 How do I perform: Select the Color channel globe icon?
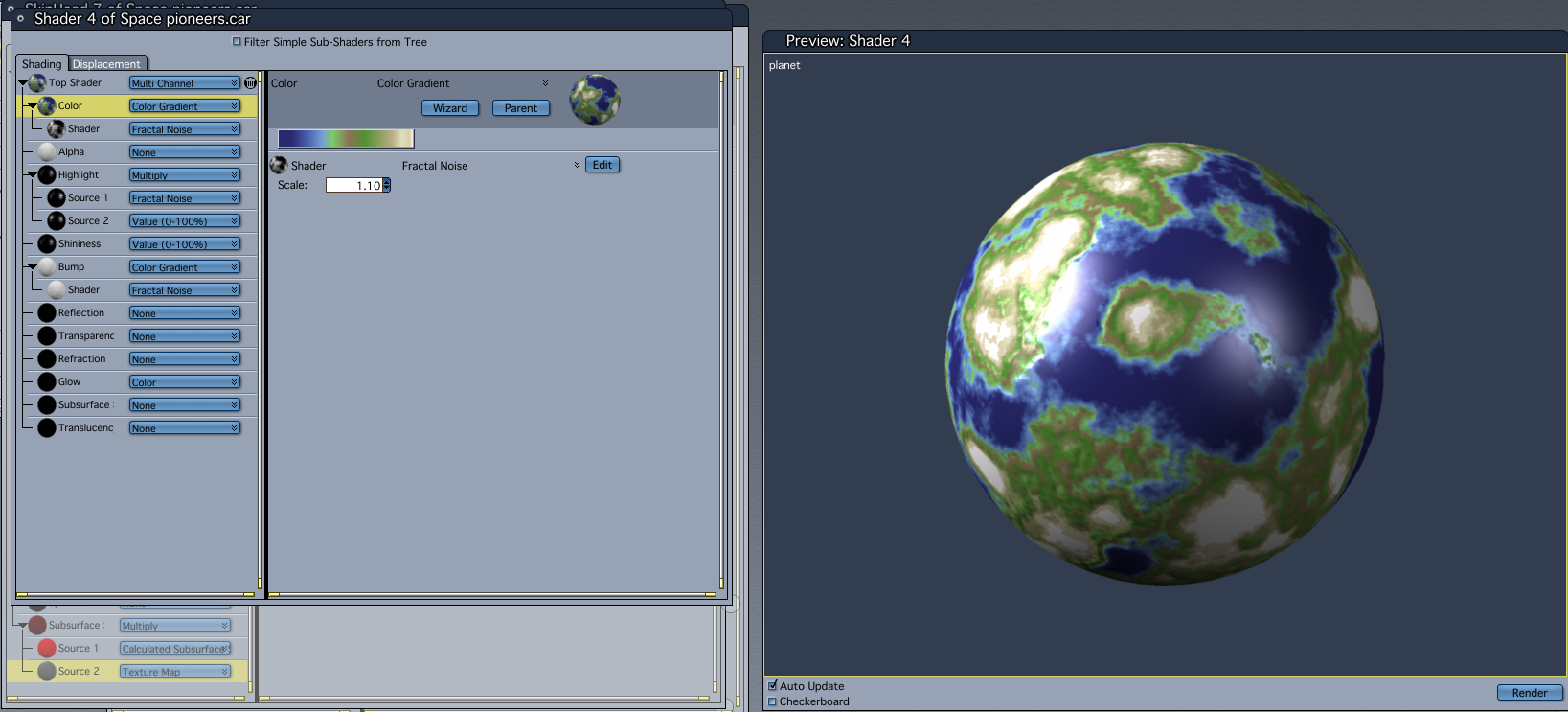pyautogui.click(x=47, y=106)
